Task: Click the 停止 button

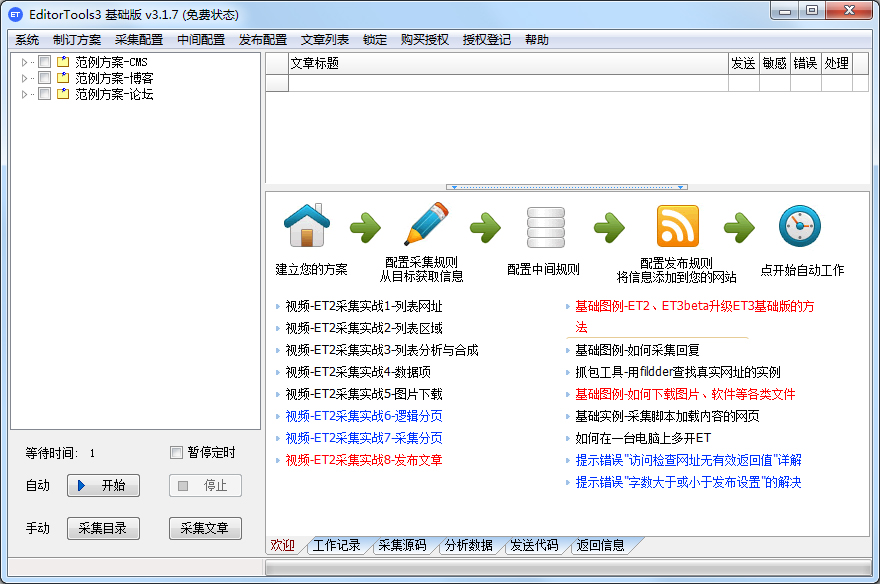Action: [x=205, y=485]
